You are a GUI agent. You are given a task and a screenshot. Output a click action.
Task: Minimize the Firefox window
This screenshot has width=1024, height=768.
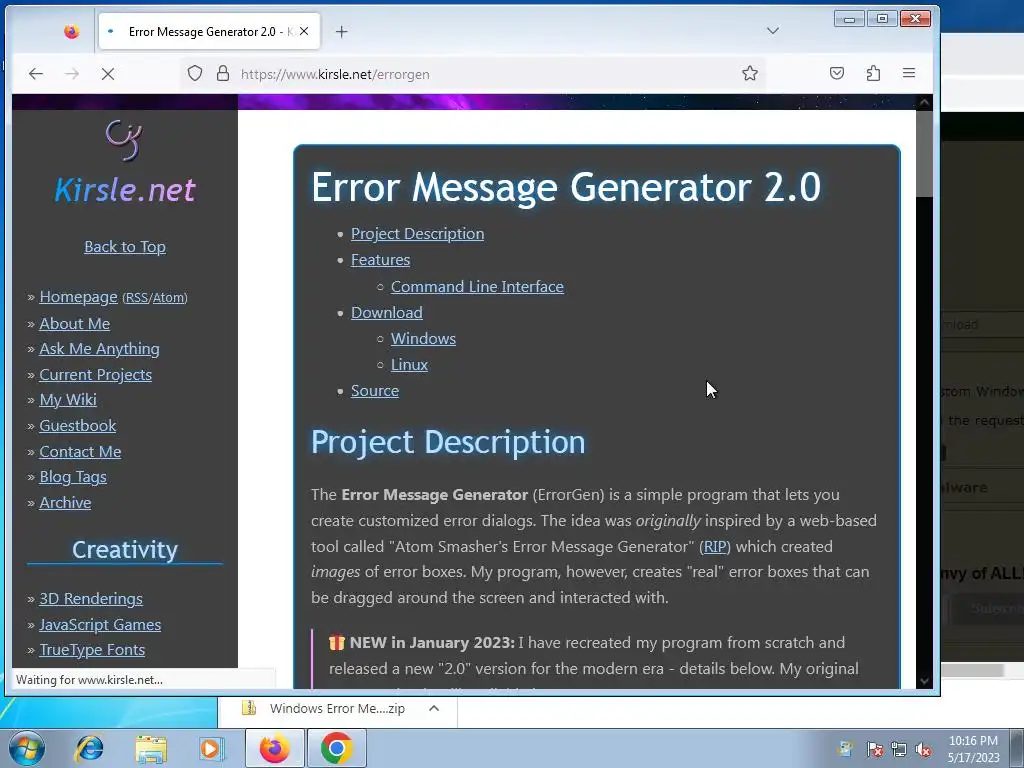pyautogui.click(x=849, y=19)
